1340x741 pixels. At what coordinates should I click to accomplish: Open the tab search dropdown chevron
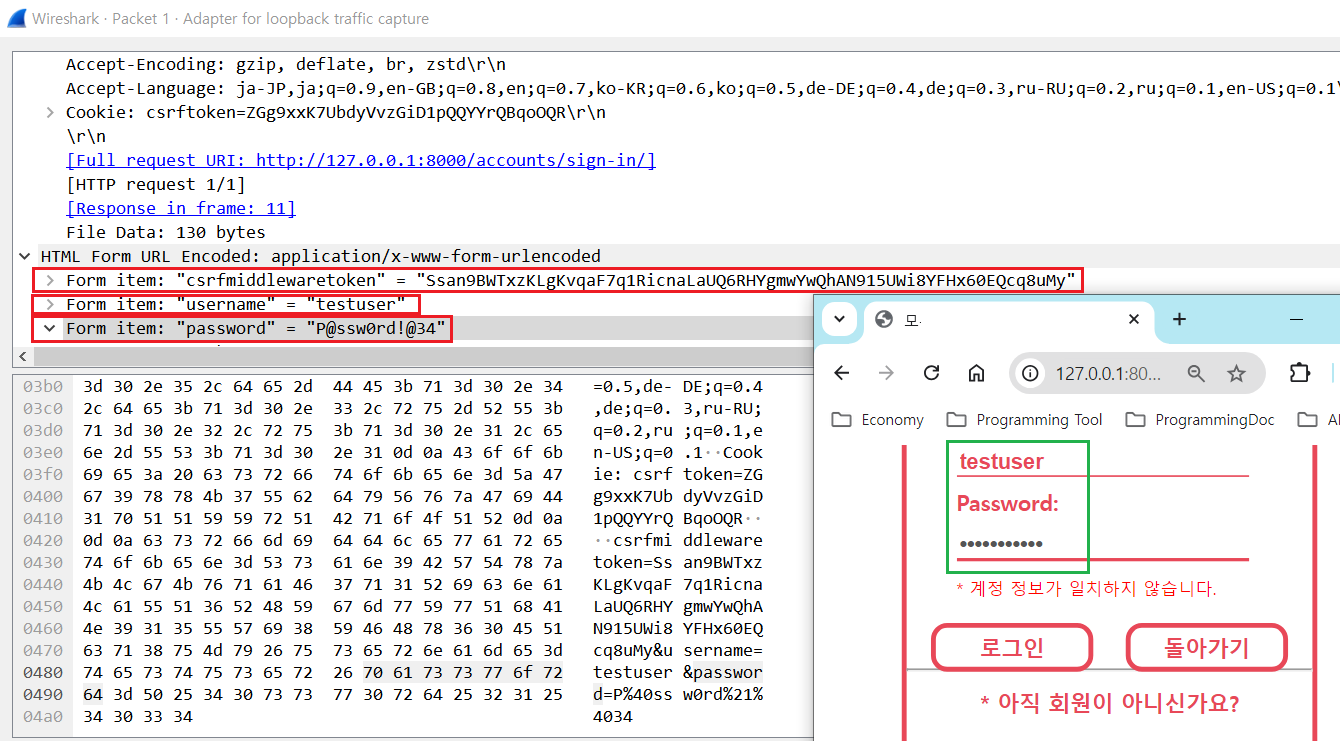pos(839,319)
